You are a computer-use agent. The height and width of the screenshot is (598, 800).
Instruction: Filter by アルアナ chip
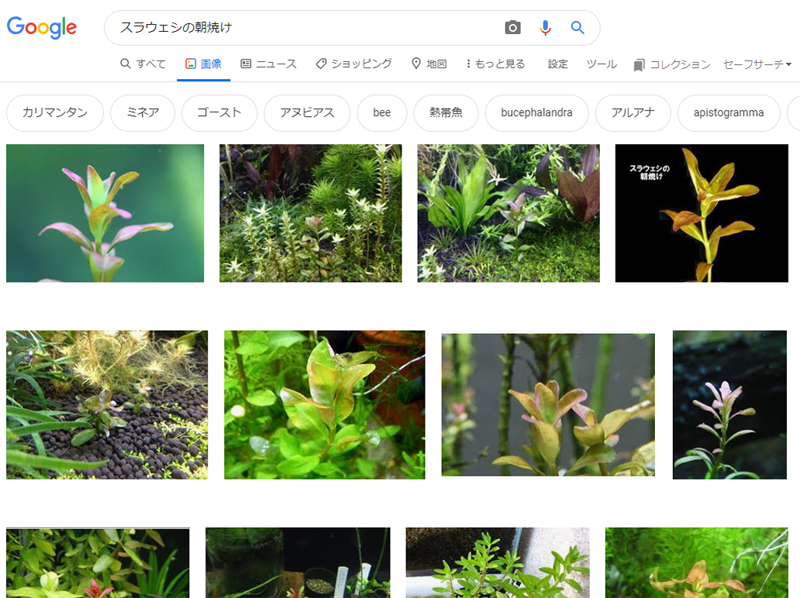tap(633, 113)
